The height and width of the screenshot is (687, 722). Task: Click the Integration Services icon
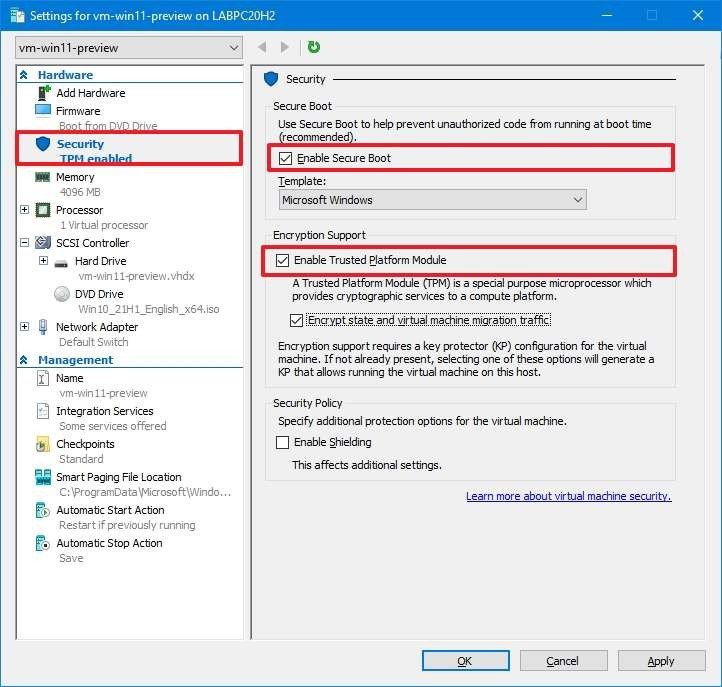42,411
